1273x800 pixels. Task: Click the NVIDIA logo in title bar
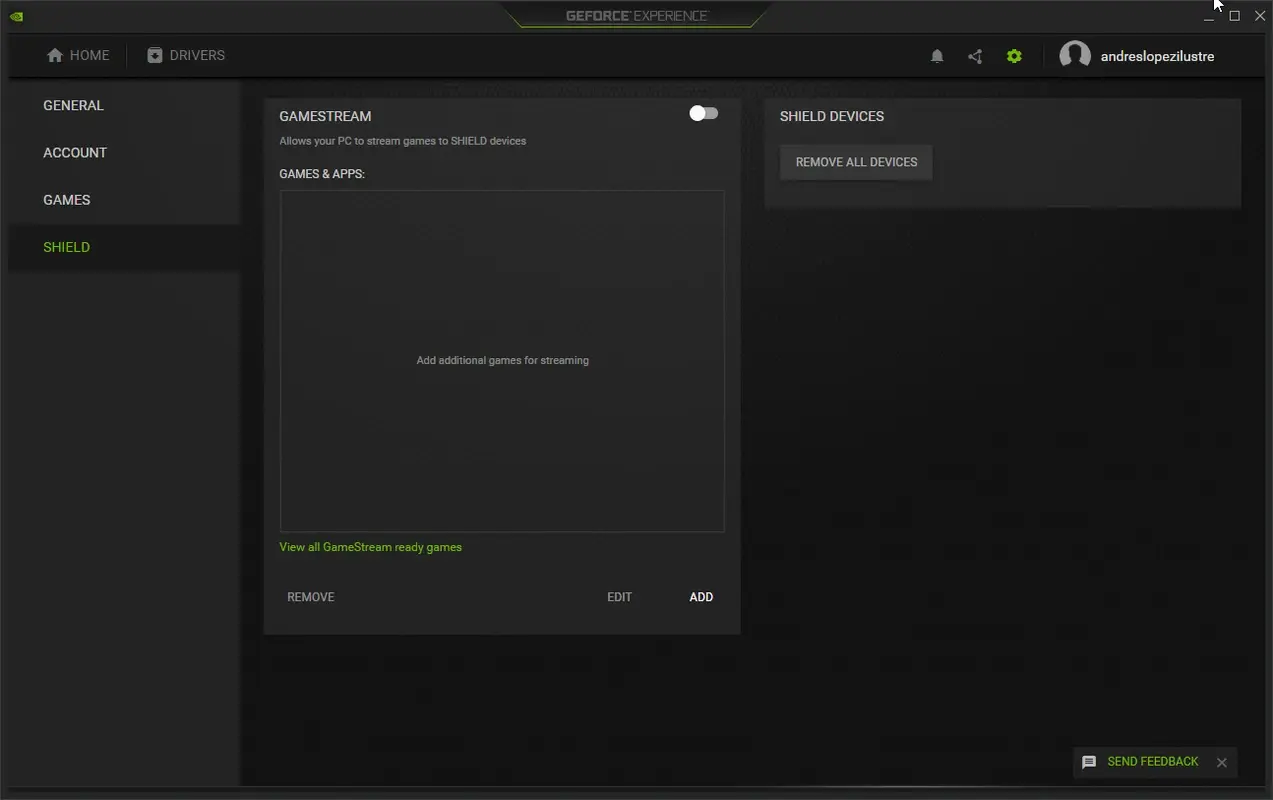click(x=16, y=15)
